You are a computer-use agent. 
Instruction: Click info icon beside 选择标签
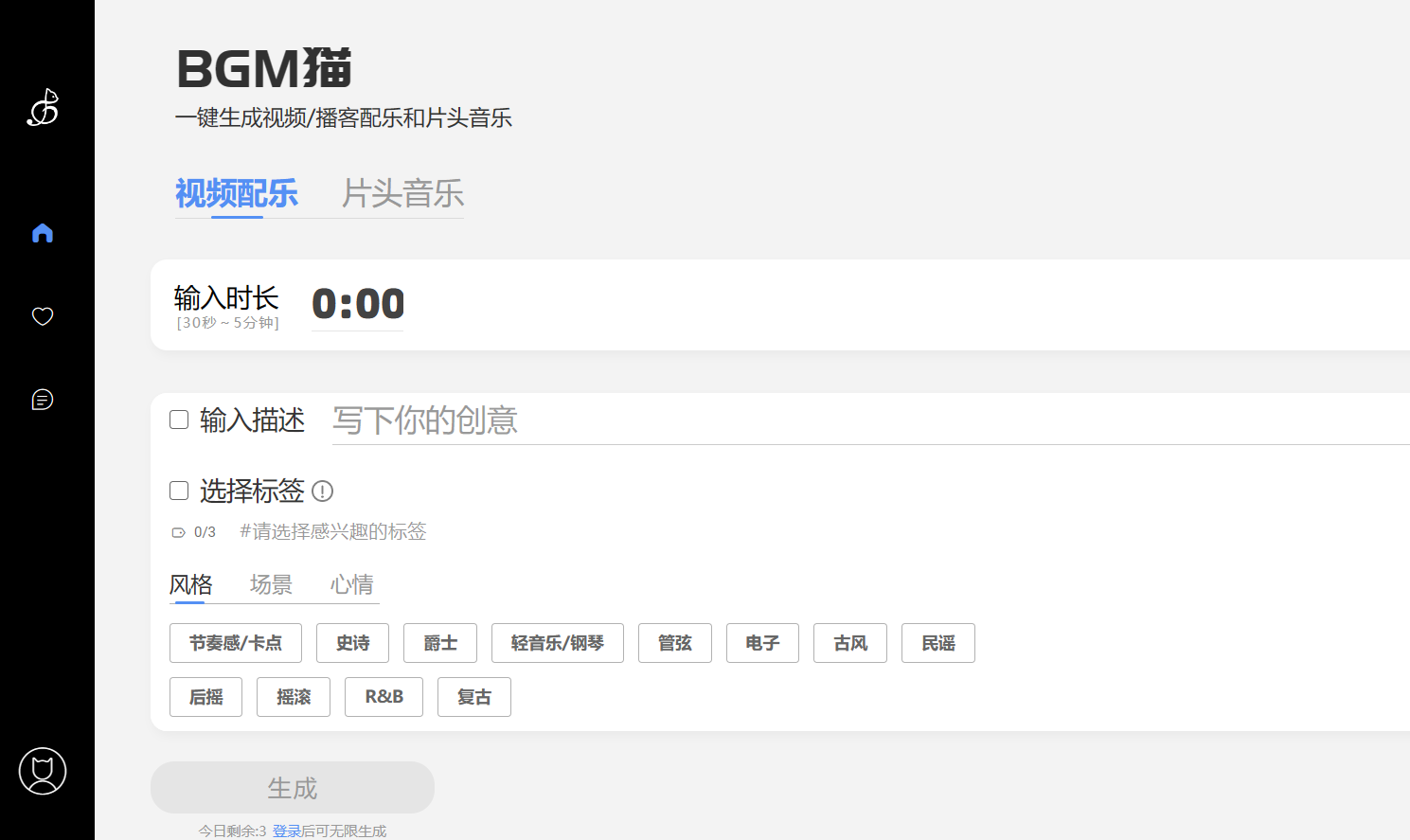coord(322,491)
